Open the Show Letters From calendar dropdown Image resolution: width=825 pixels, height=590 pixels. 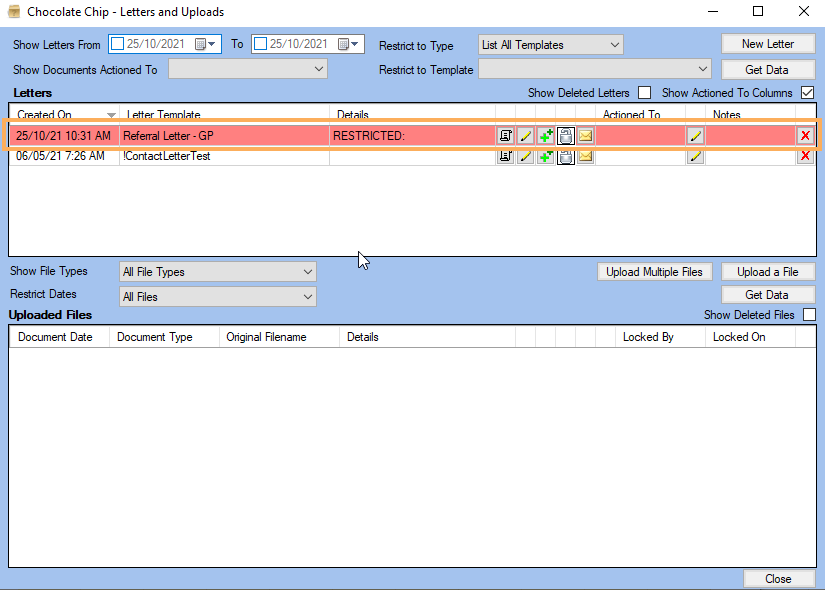coord(206,44)
